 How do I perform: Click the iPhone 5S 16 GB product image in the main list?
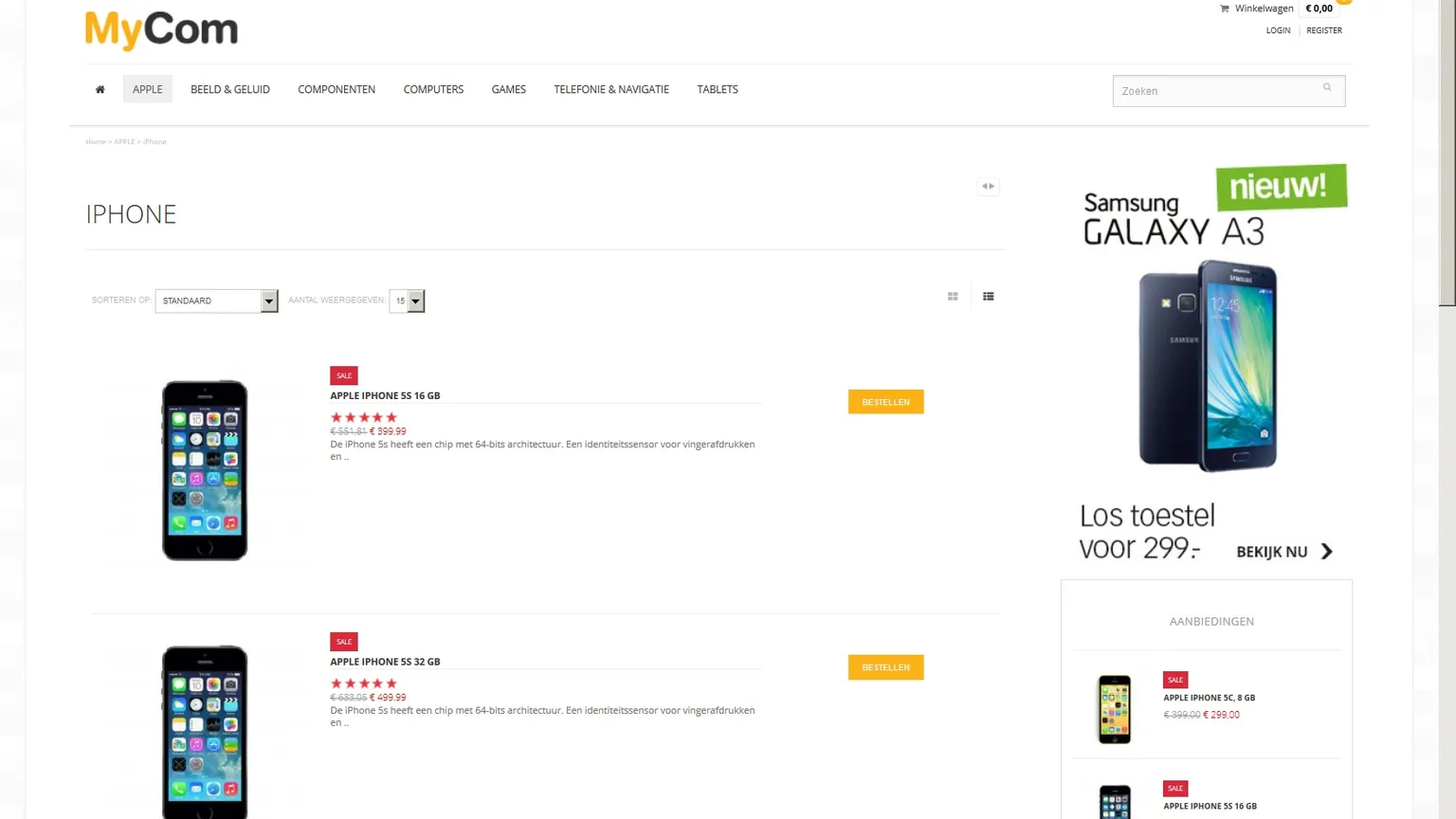205,470
